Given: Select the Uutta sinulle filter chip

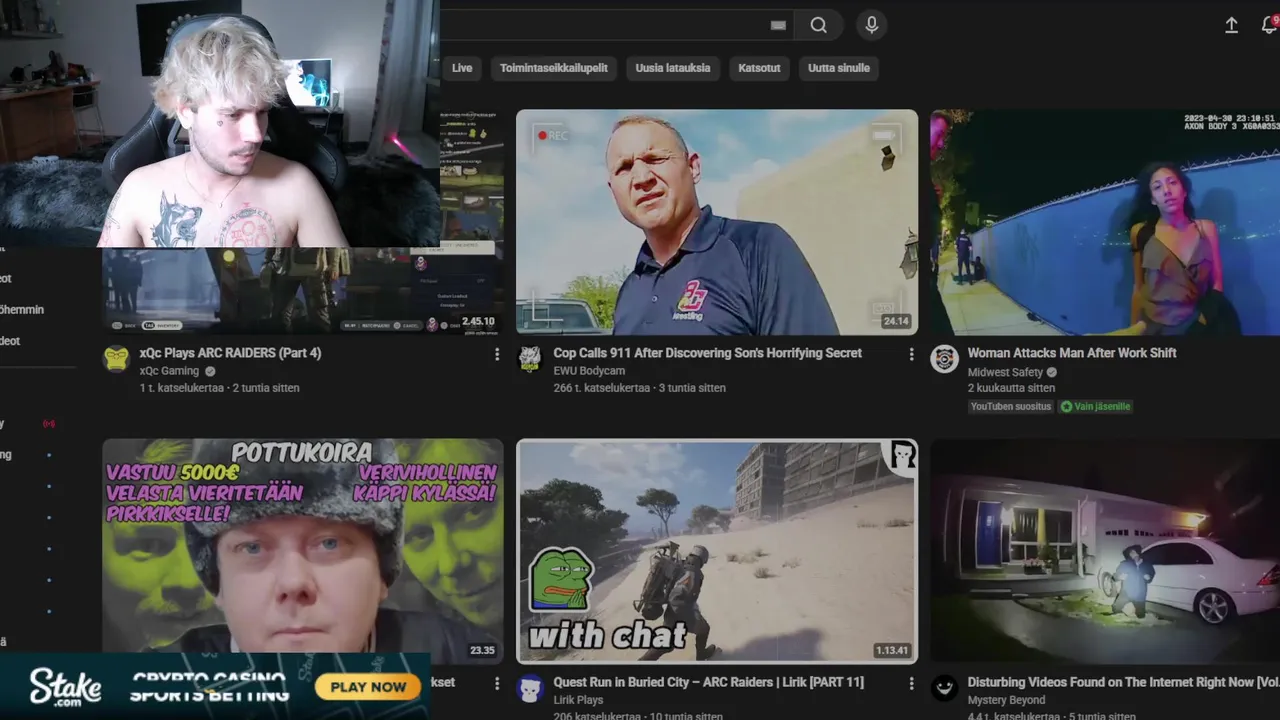Looking at the screenshot, I should coord(839,68).
